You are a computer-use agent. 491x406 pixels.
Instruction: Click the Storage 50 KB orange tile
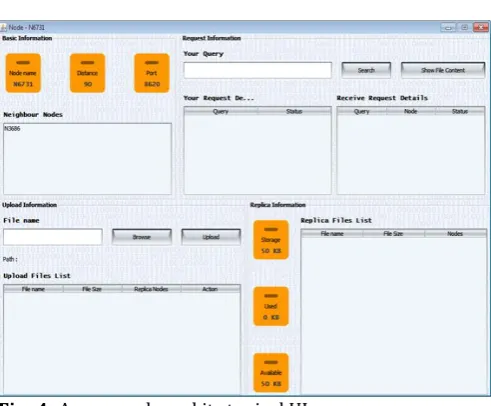pyautogui.click(x=271, y=240)
